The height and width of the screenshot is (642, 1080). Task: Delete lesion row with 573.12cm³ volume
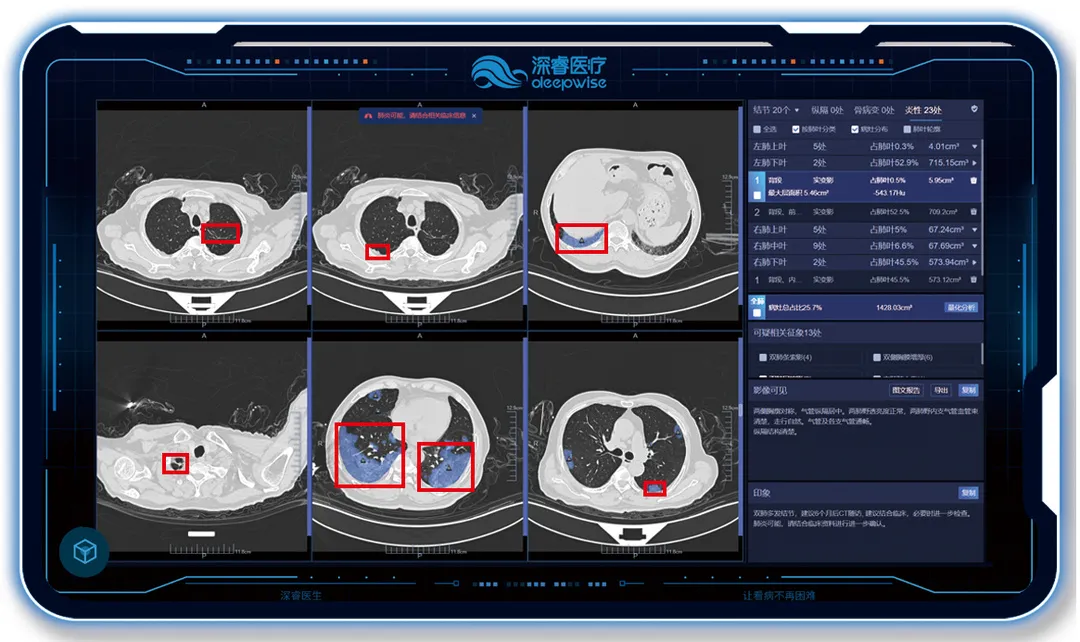point(973,280)
